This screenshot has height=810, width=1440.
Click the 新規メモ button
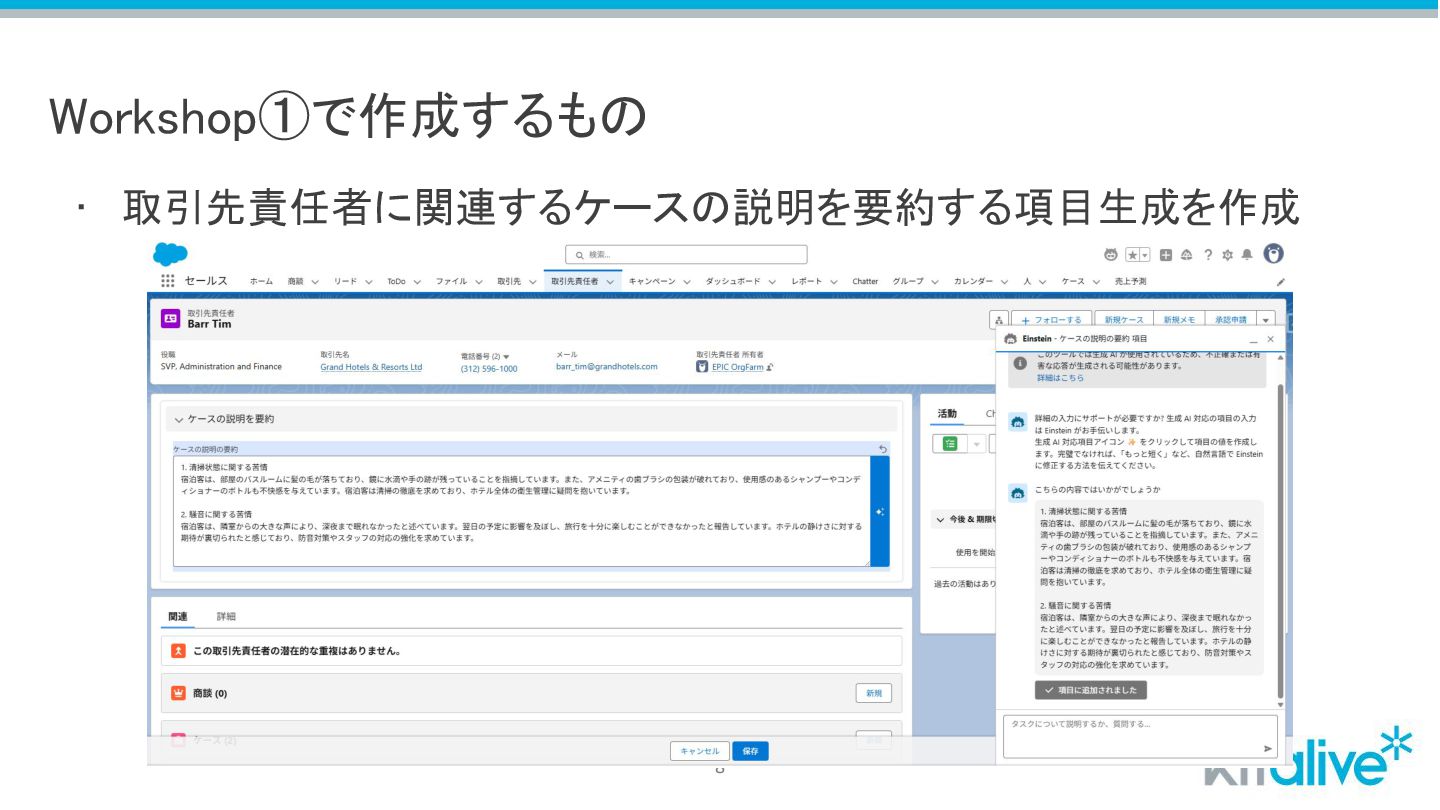point(1179,320)
